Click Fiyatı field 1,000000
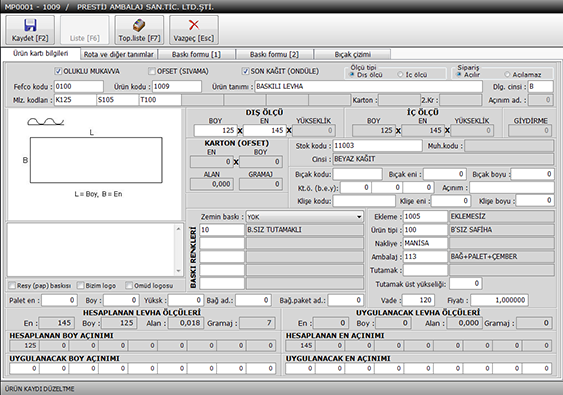The height and width of the screenshot is (395, 563). pyautogui.click(x=499, y=300)
